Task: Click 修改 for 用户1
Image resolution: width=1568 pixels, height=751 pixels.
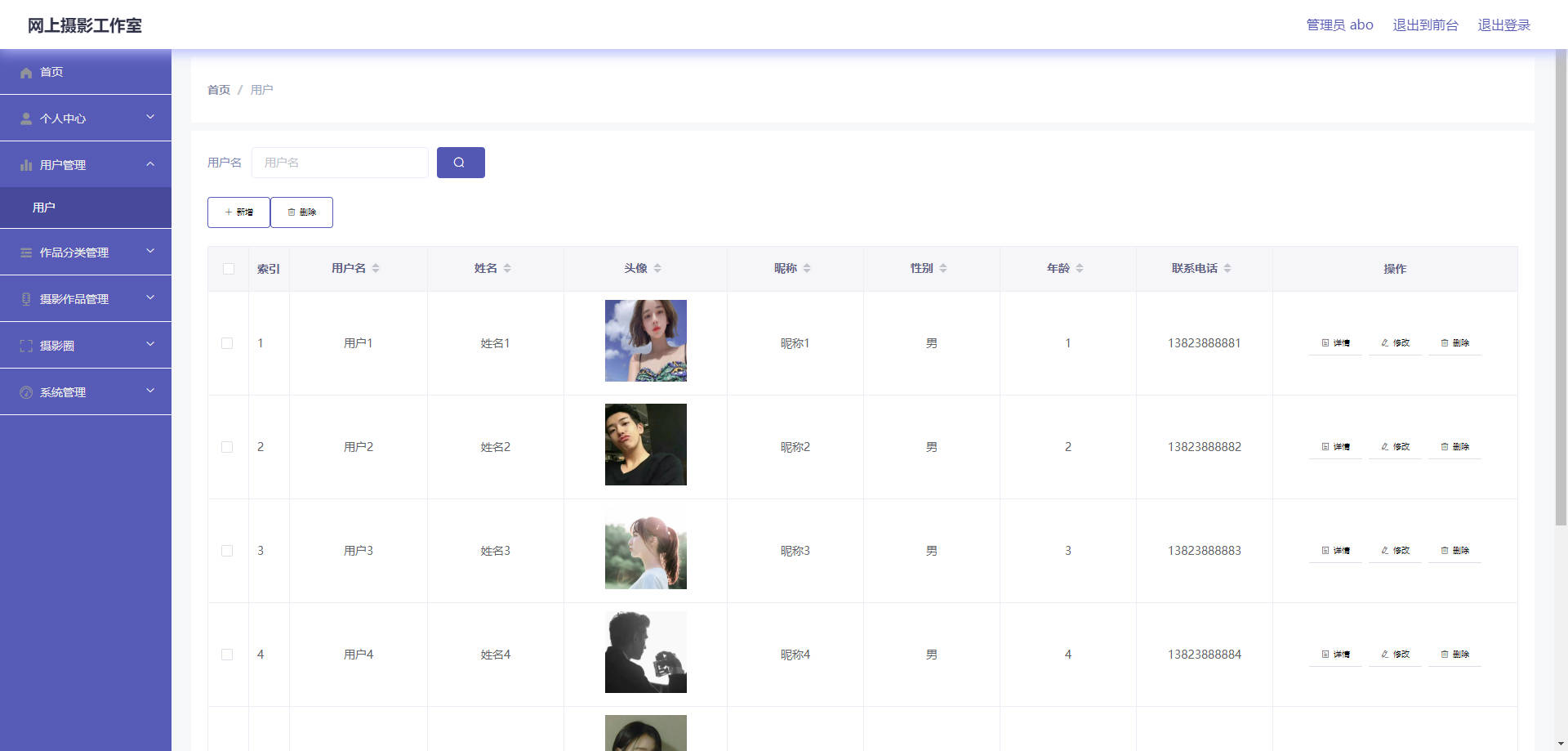Action: click(1395, 343)
